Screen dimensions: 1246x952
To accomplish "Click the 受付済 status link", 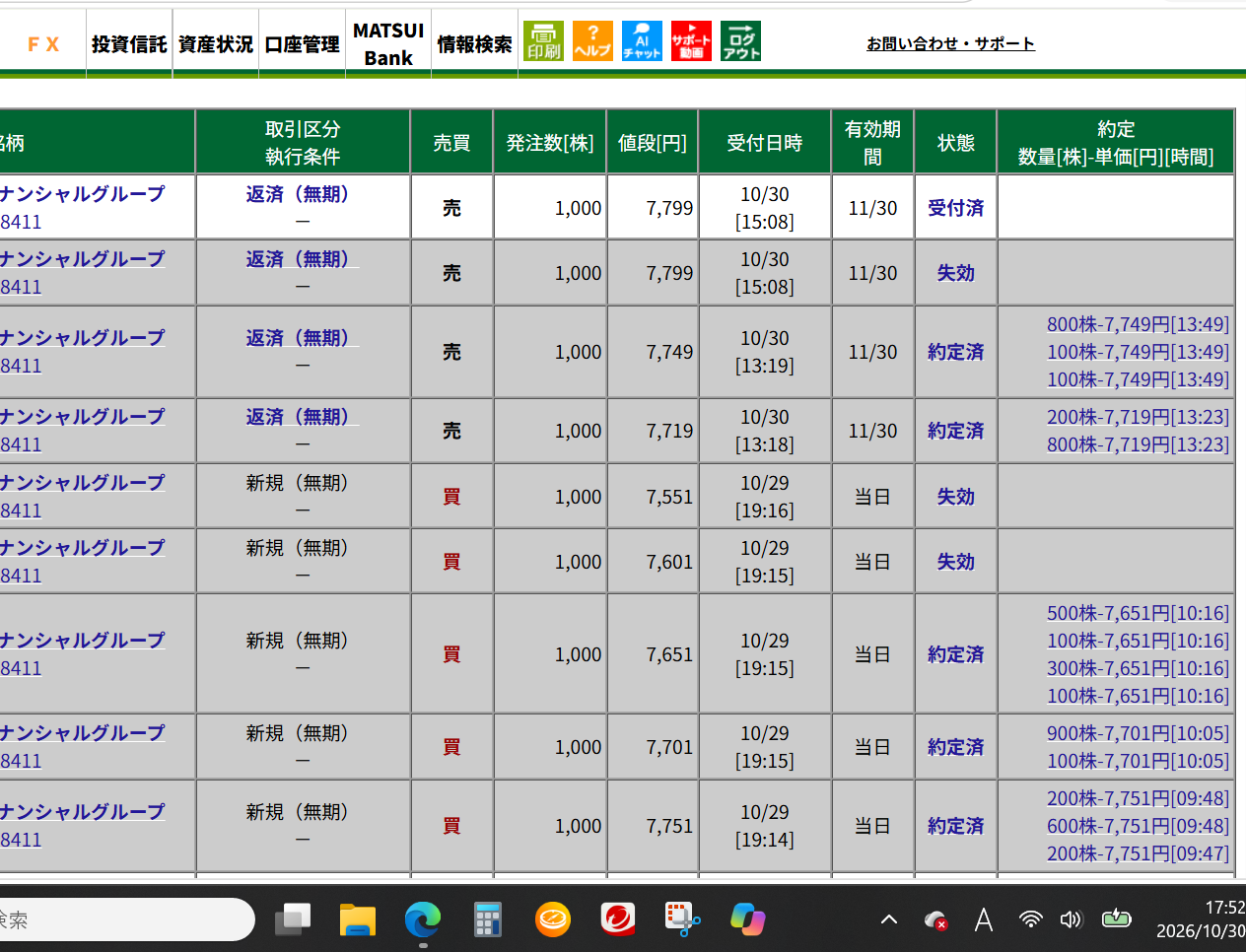I will (956, 208).
